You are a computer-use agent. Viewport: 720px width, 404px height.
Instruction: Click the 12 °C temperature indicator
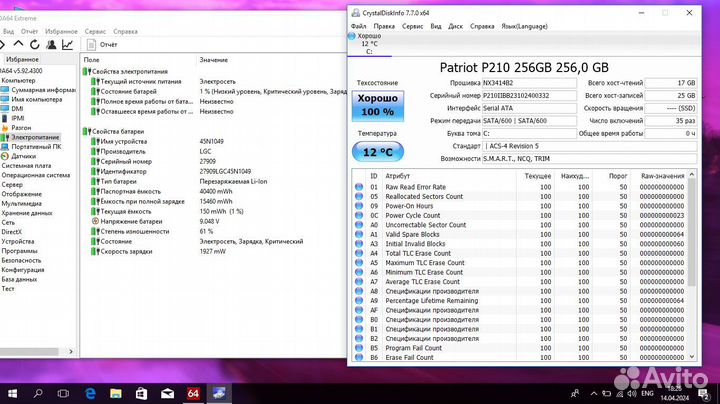(377, 152)
